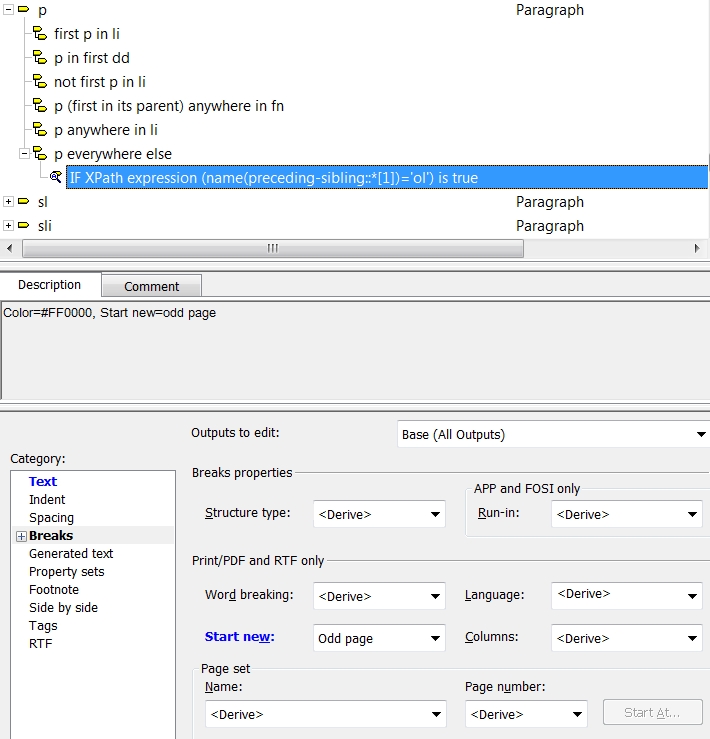
Task: Collapse the p element node
Action: pos(8,9)
